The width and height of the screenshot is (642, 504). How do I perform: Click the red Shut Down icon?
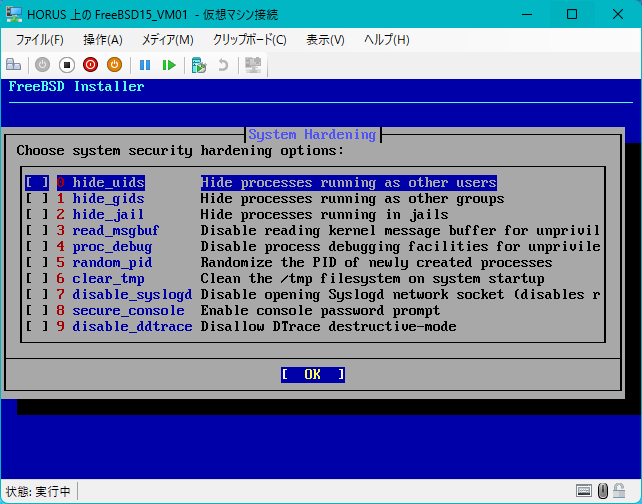click(90, 65)
